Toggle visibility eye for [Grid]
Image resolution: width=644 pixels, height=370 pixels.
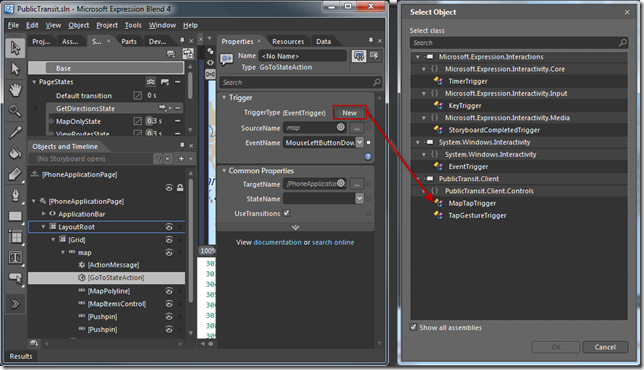169,239
